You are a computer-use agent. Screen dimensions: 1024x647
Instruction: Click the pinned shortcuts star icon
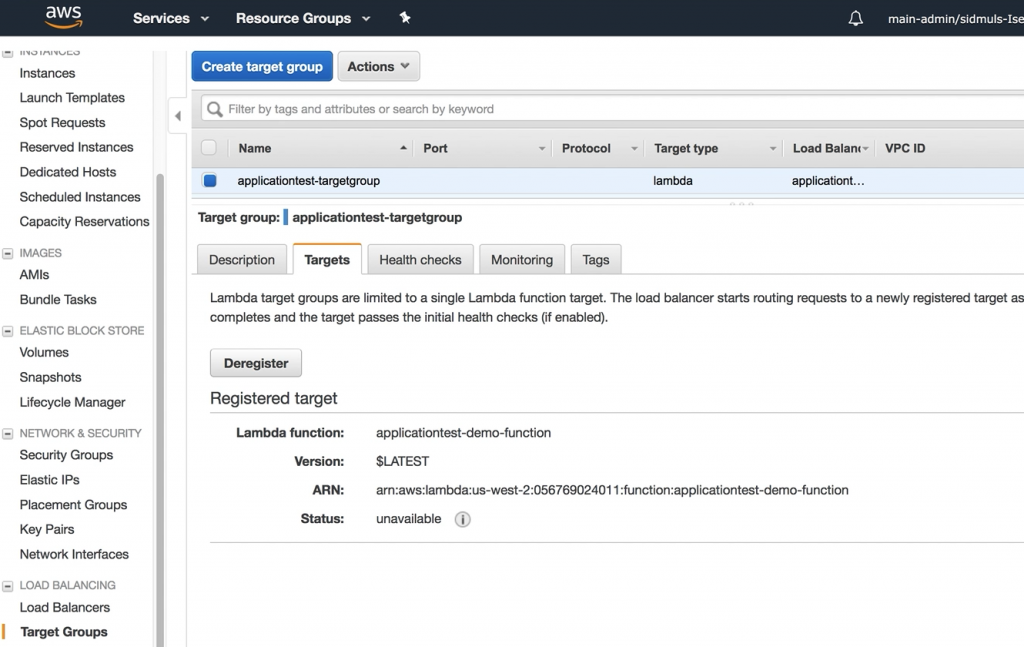click(x=405, y=17)
